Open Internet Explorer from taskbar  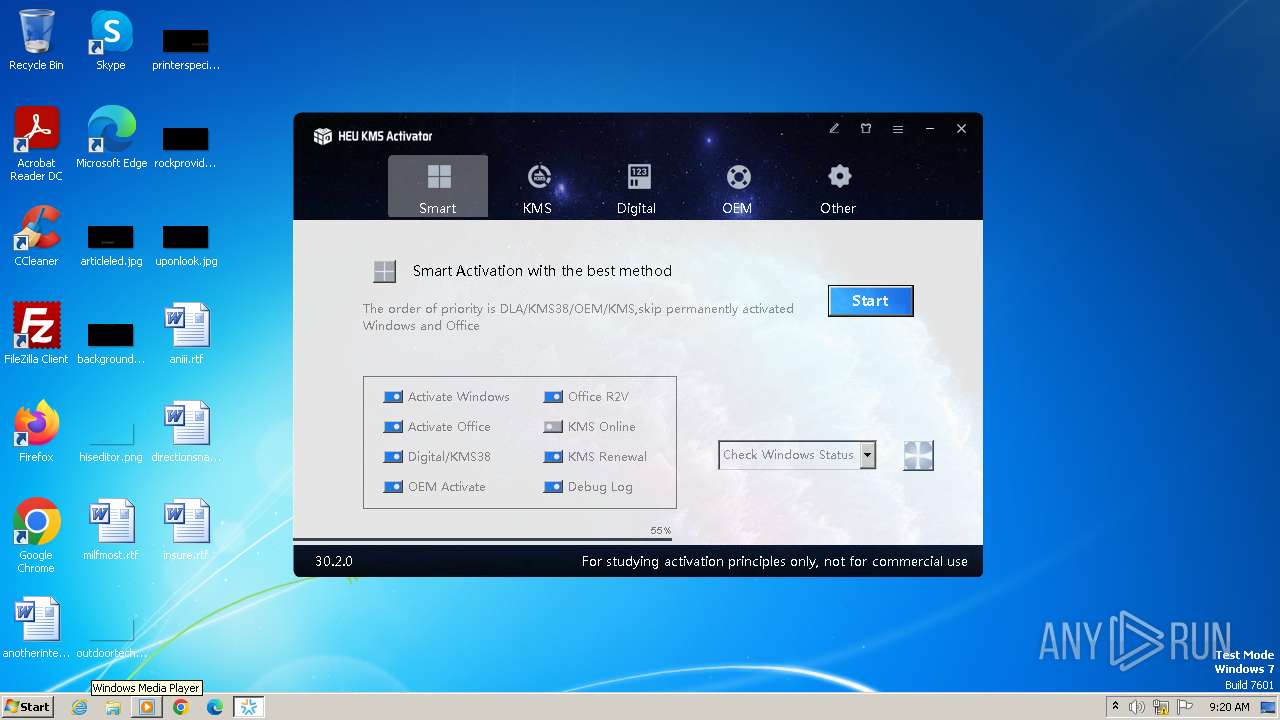click(80, 707)
